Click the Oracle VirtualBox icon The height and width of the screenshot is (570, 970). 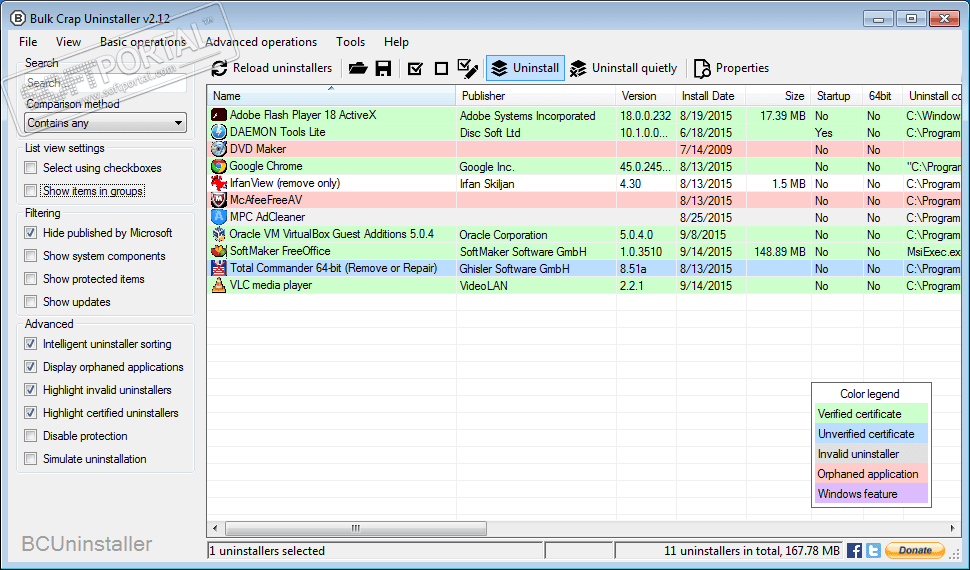click(x=218, y=234)
